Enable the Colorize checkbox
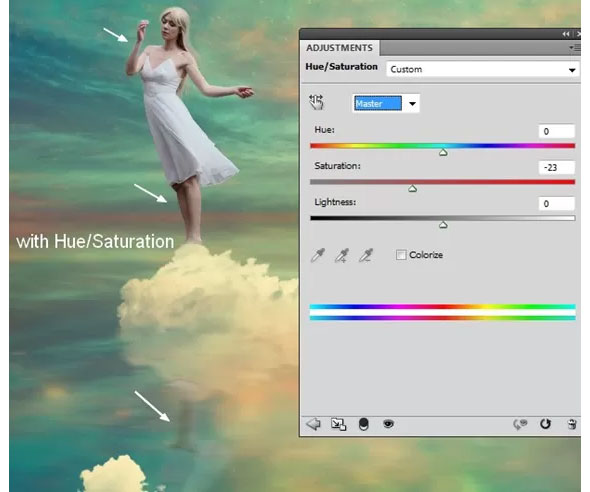Image resolution: width=590 pixels, height=492 pixels. click(401, 255)
